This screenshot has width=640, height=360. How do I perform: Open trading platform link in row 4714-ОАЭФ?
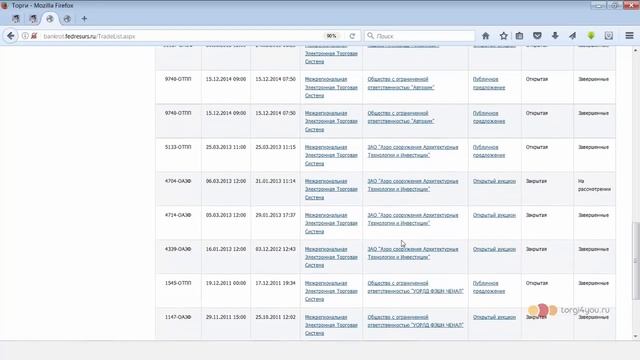(x=331, y=223)
